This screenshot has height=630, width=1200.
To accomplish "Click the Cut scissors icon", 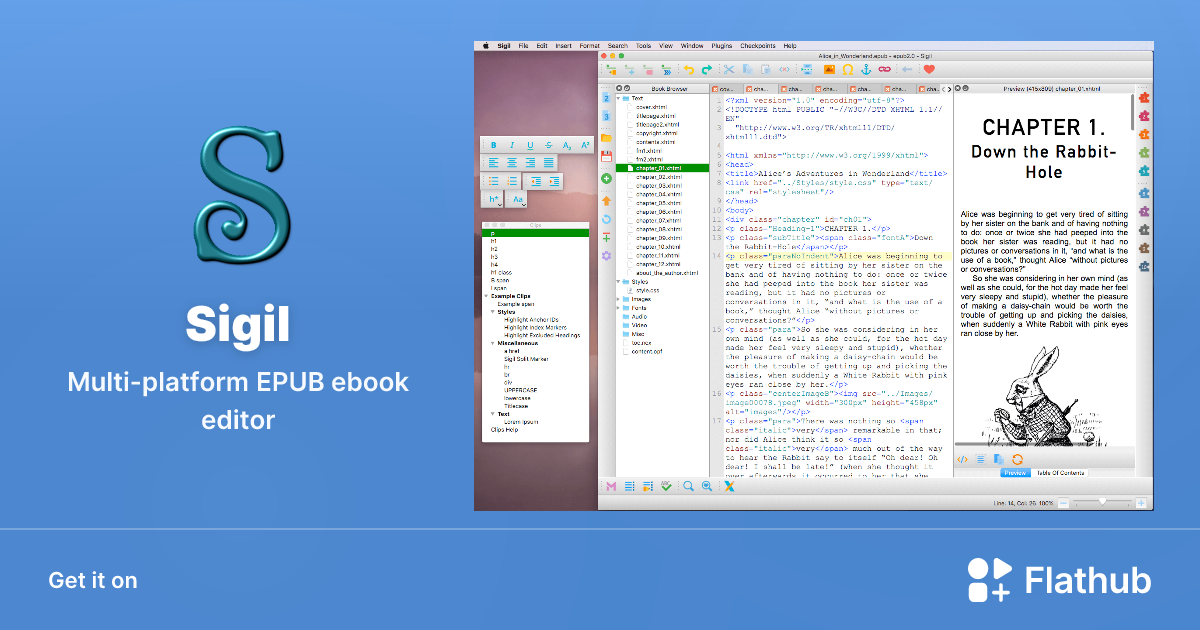I will [x=729, y=69].
